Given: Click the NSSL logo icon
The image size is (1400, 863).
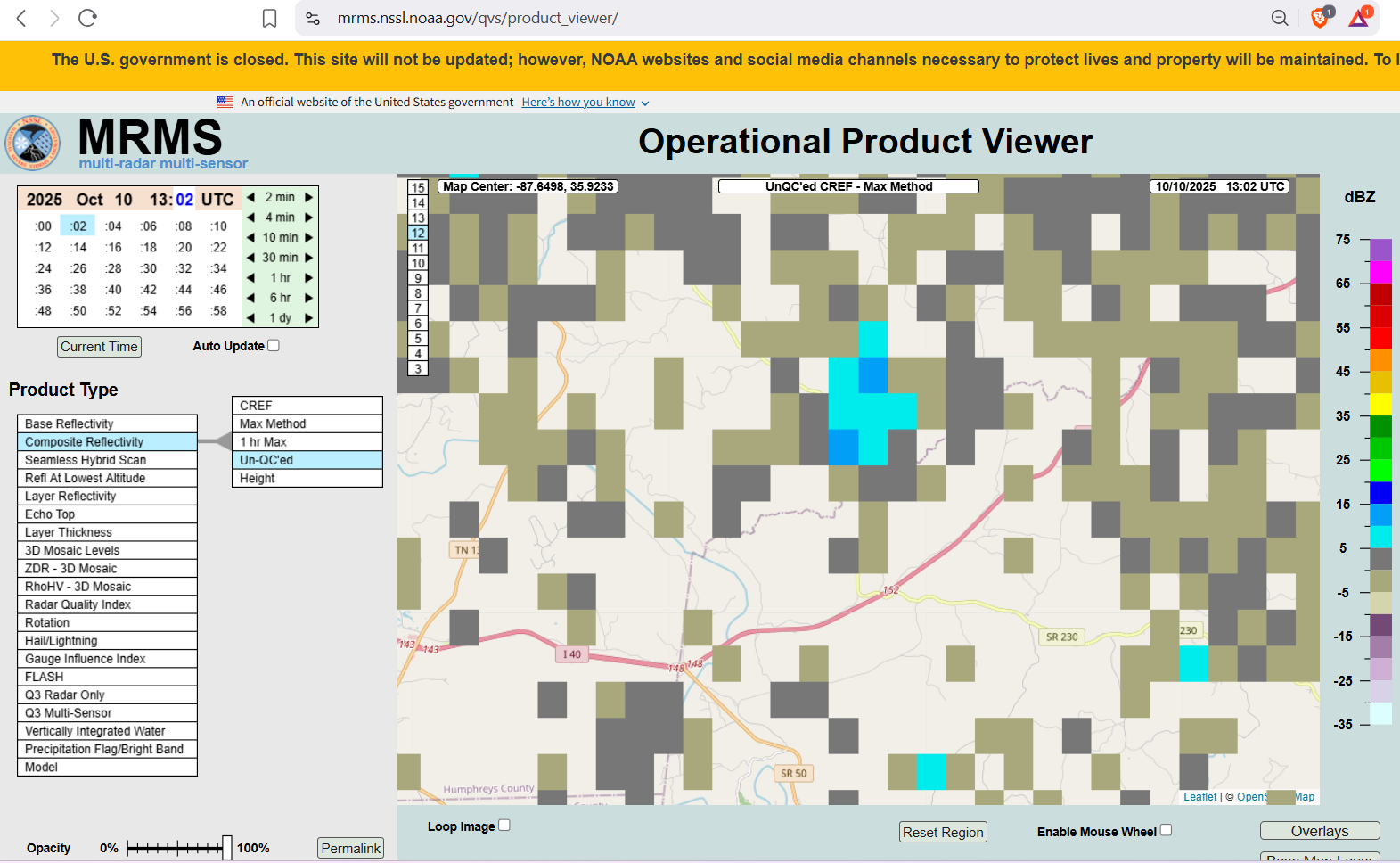Looking at the screenshot, I should click(33, 143).
